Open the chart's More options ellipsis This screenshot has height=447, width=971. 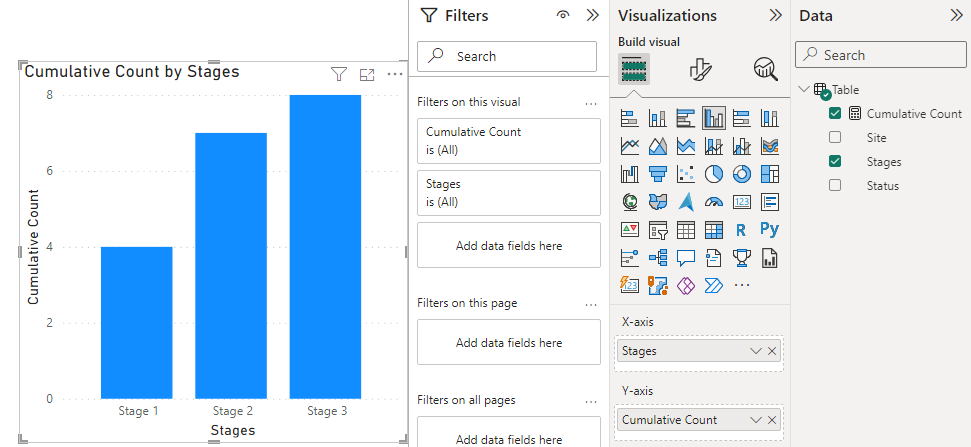coord(394,75)
